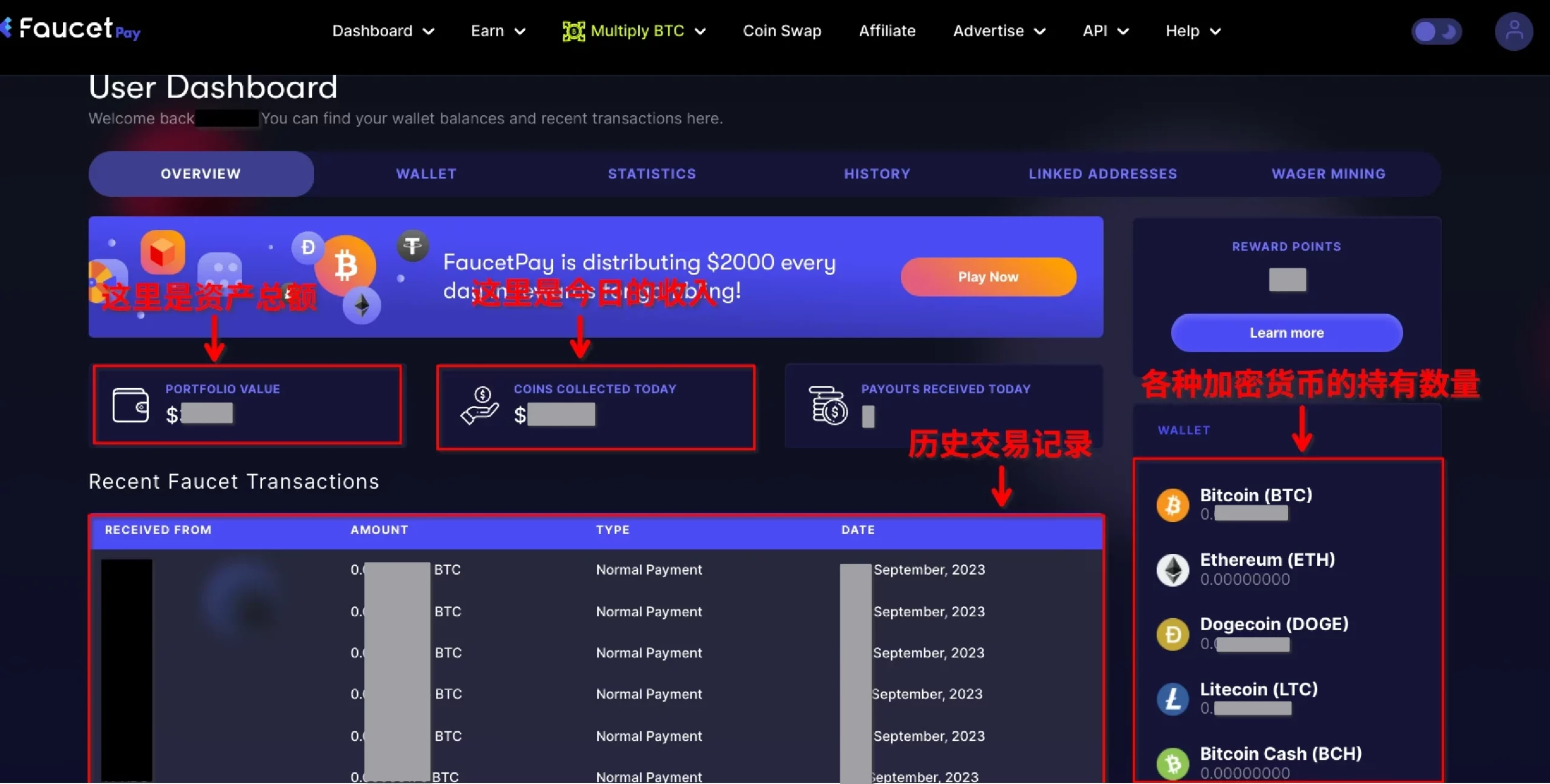
Task: Click the orange cube icon in banner
Action: (162, 252)
